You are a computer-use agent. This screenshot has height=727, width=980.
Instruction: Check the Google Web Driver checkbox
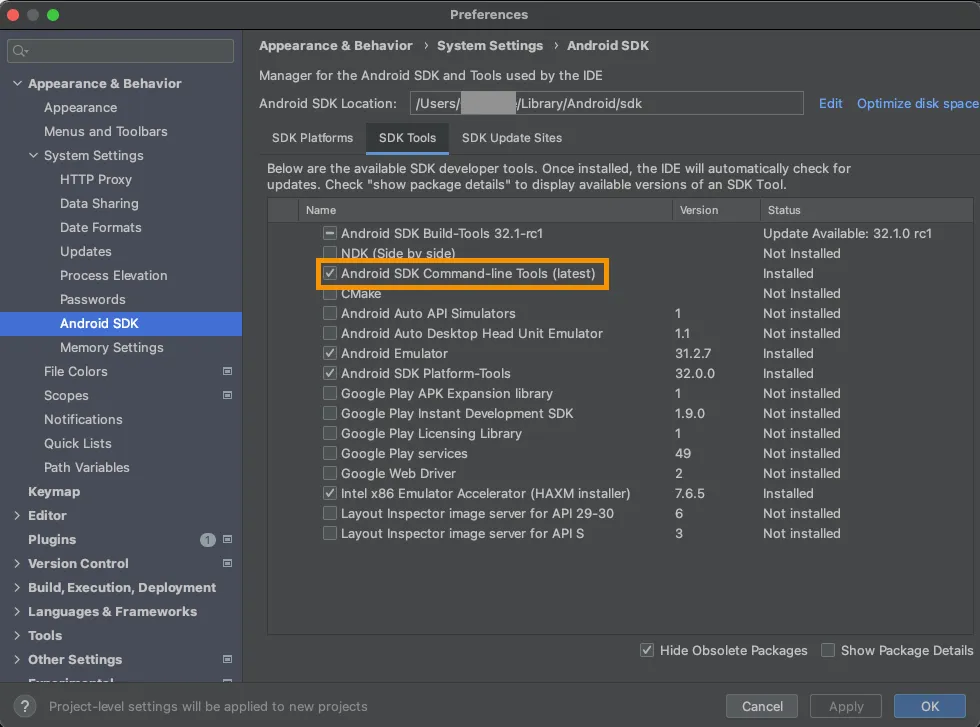click(329, 473)
